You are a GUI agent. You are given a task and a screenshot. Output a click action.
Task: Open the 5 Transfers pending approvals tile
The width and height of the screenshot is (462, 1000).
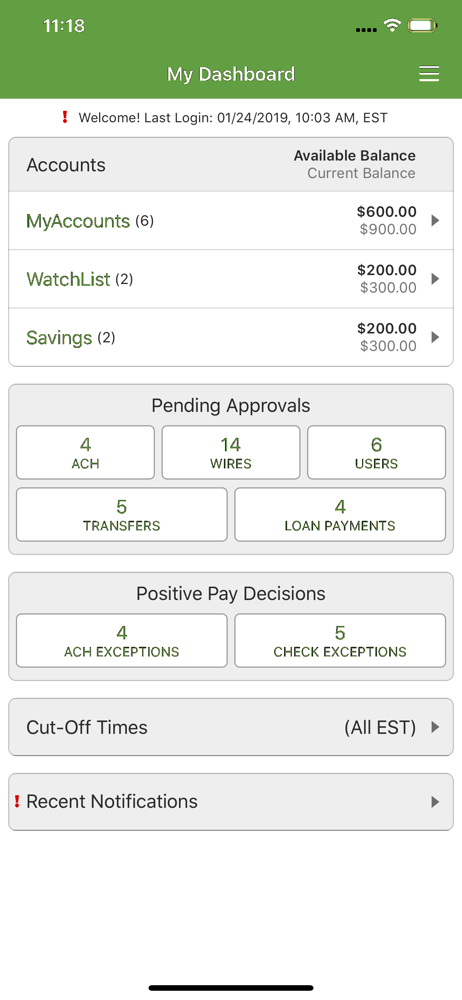pyautogui.click(x=121, y=515)
